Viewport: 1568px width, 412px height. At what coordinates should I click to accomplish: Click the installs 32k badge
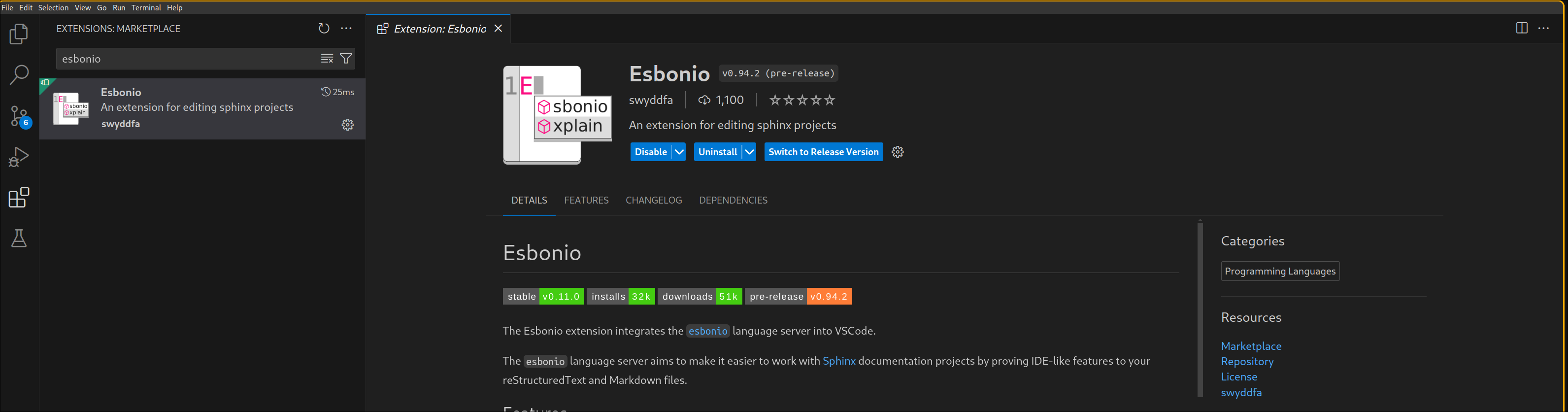[x=621, y=296]
